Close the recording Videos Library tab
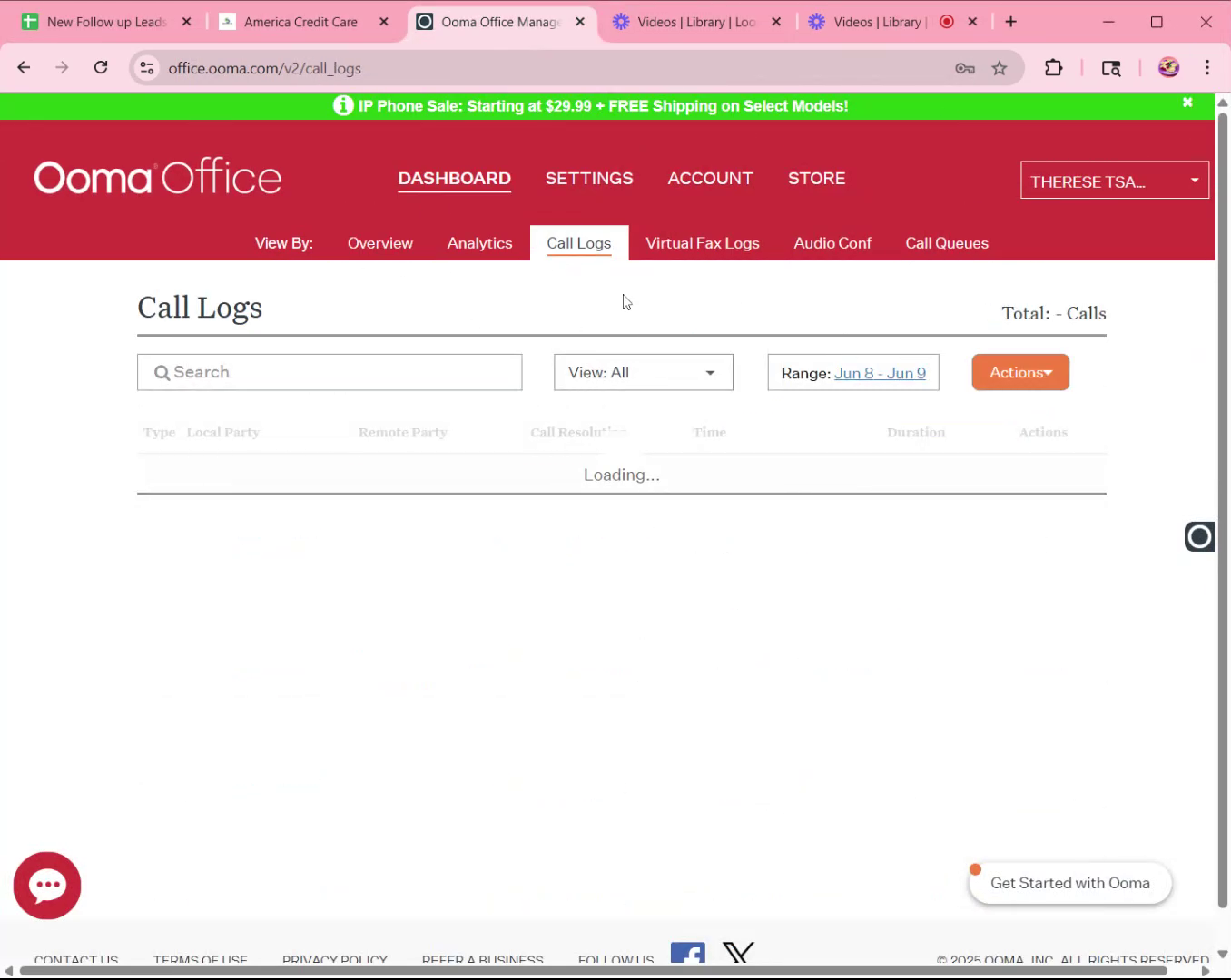 click(x=972, y=22)
